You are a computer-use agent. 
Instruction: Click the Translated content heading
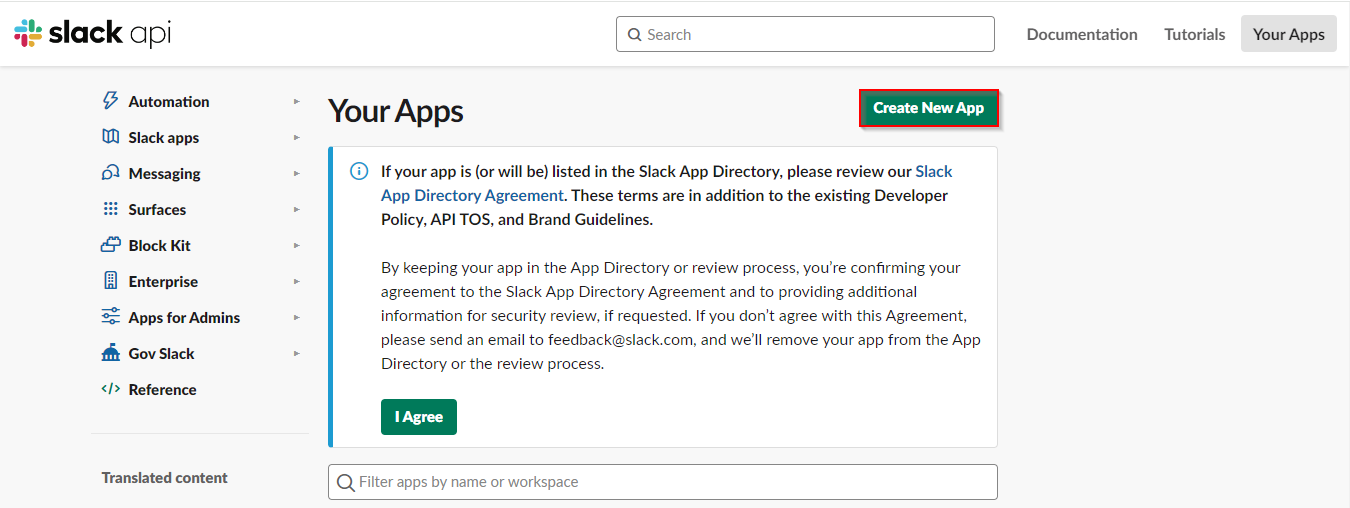click(x=165, y=477)
